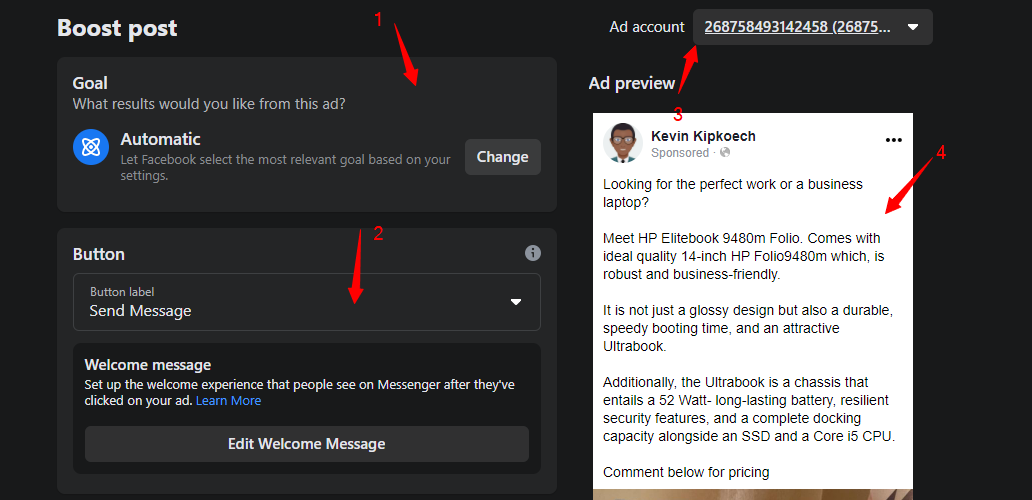Expand the Ad account dropdown arrow

click(x=913, y=27)
